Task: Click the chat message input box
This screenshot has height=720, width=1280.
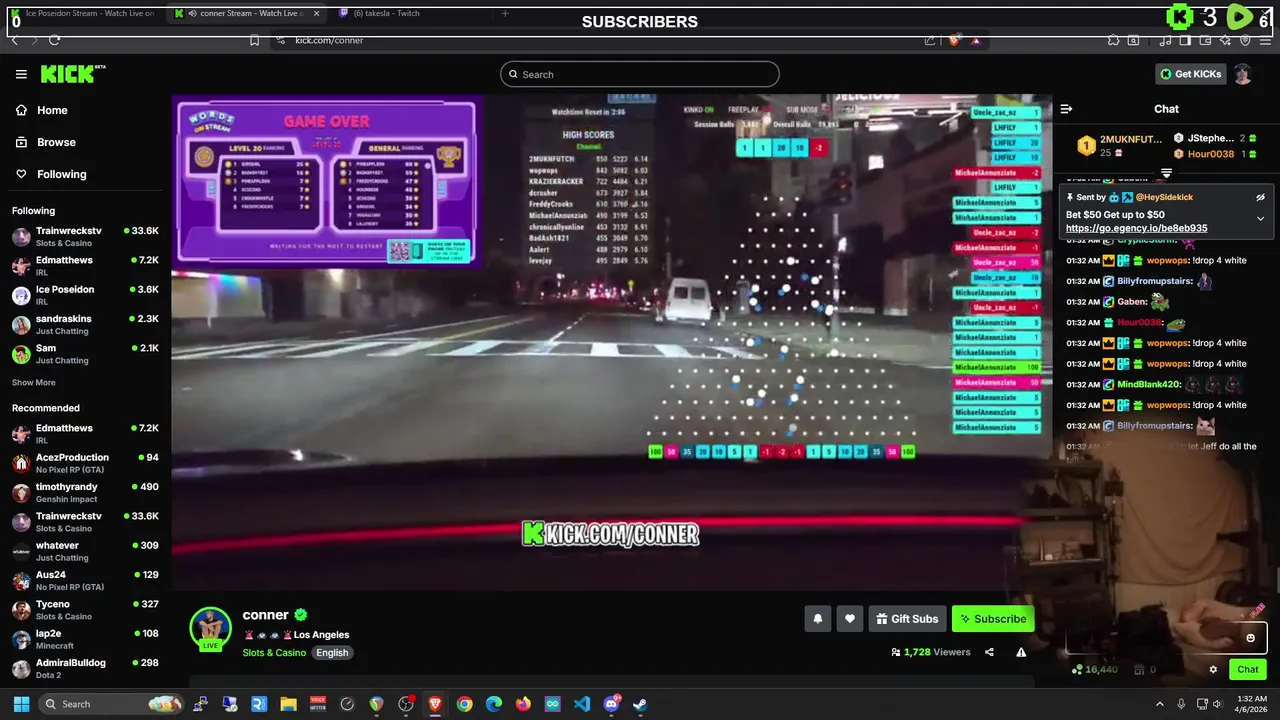Action: pos(1166,637)
